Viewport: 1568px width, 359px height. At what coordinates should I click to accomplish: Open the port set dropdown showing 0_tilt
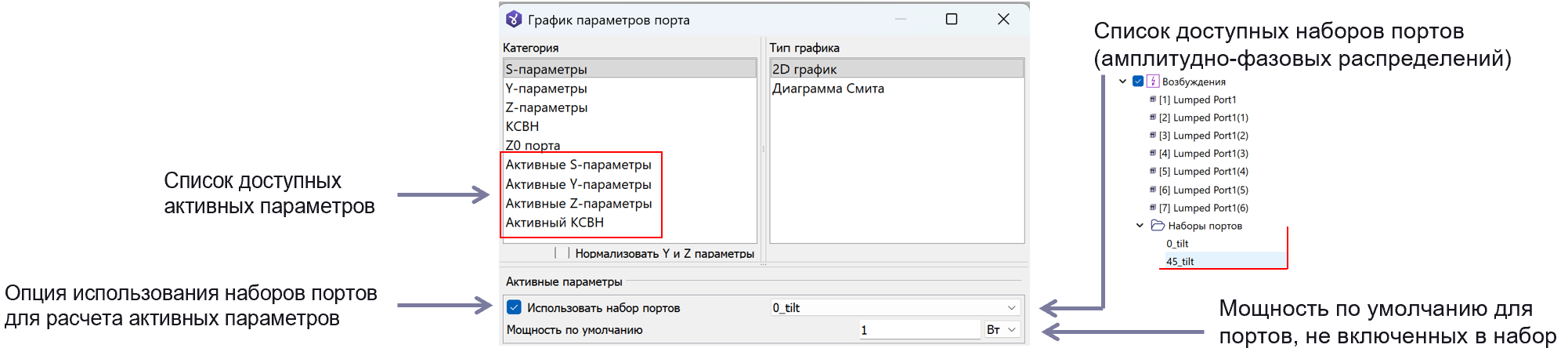click(x=895, y=308)
